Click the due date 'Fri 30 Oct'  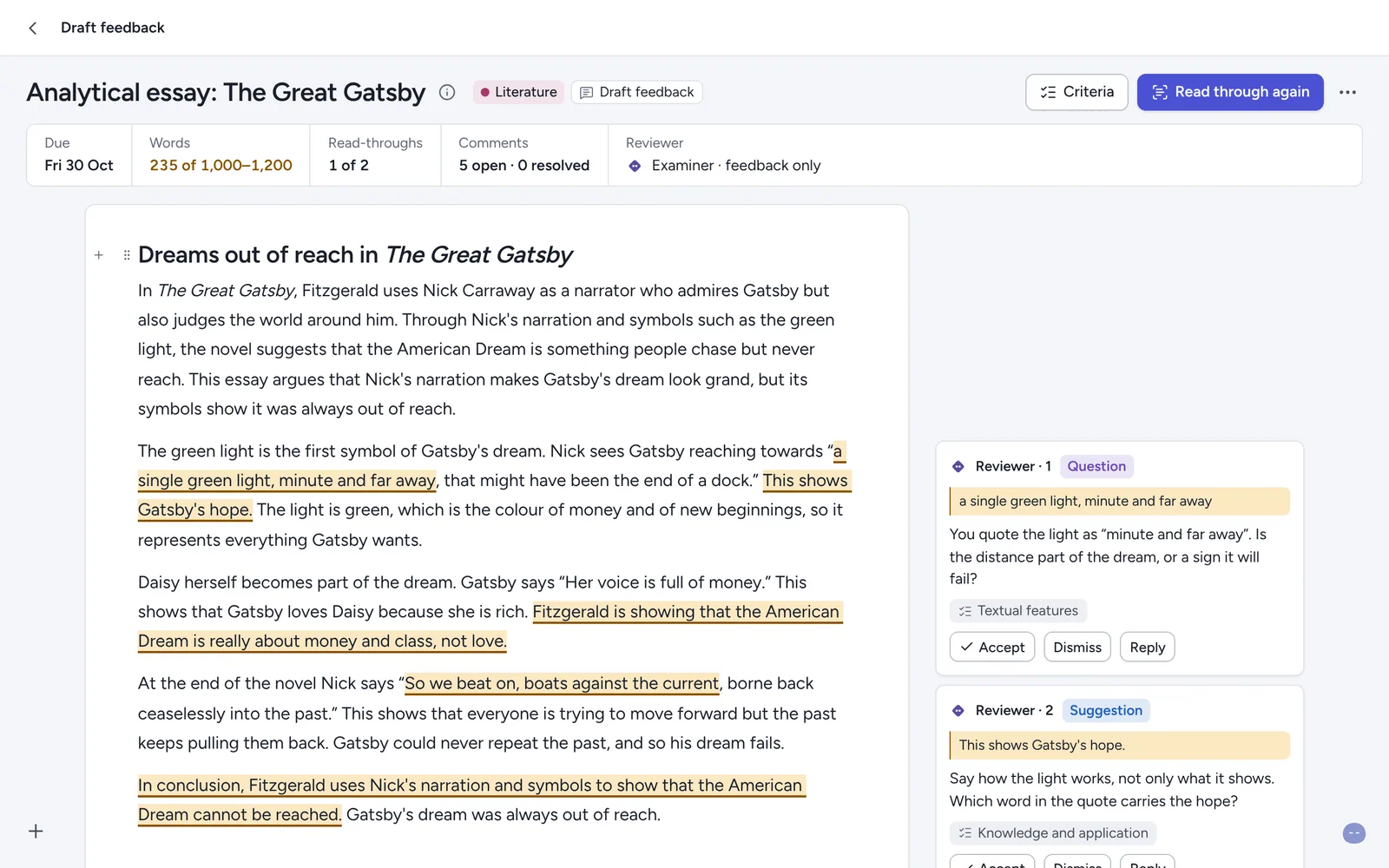click(79, 166)
